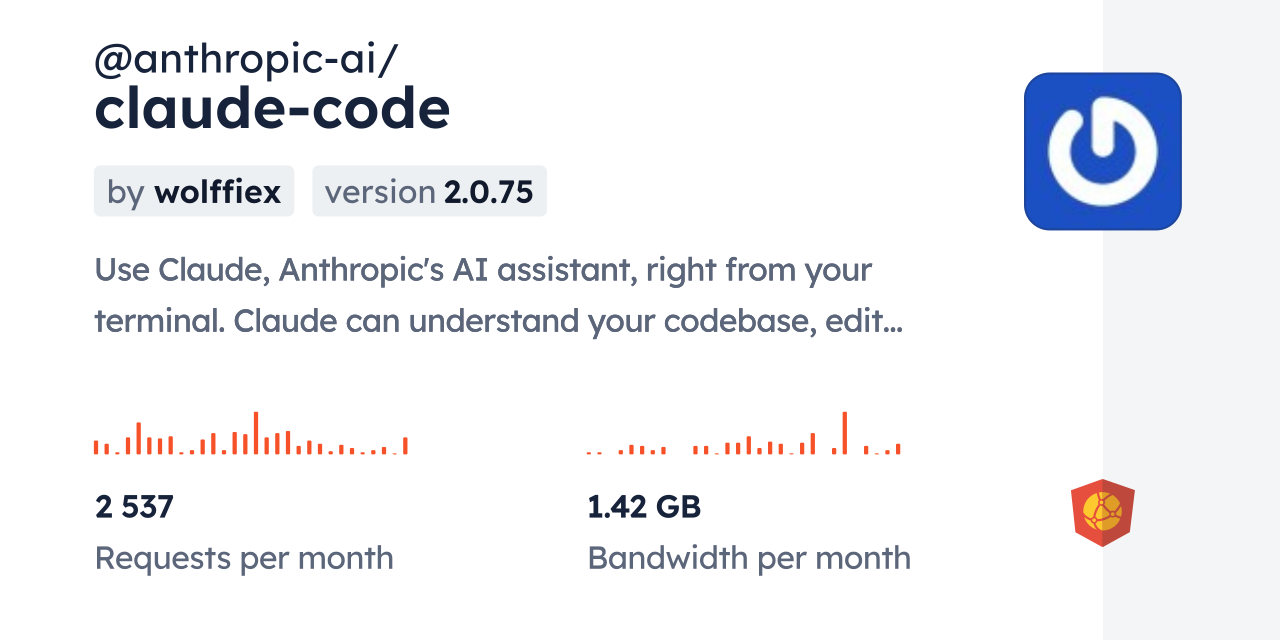The image size is (1280, 640).
Task: Click the blue power-symbol avatar icon
Action: coord(1102,151)
